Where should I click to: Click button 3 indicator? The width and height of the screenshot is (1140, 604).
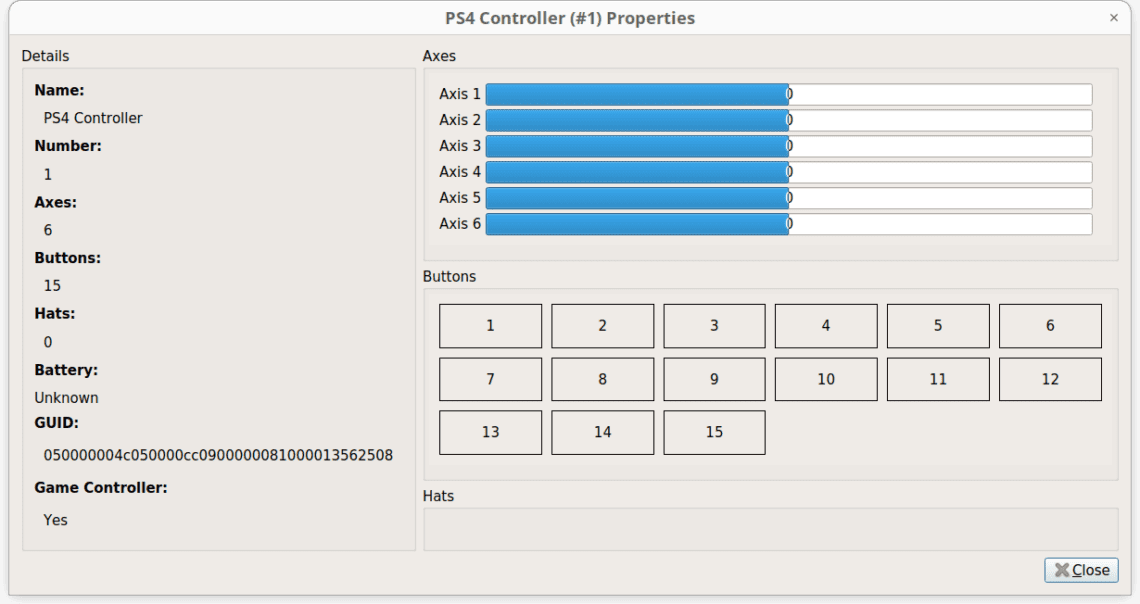point(714,326)
